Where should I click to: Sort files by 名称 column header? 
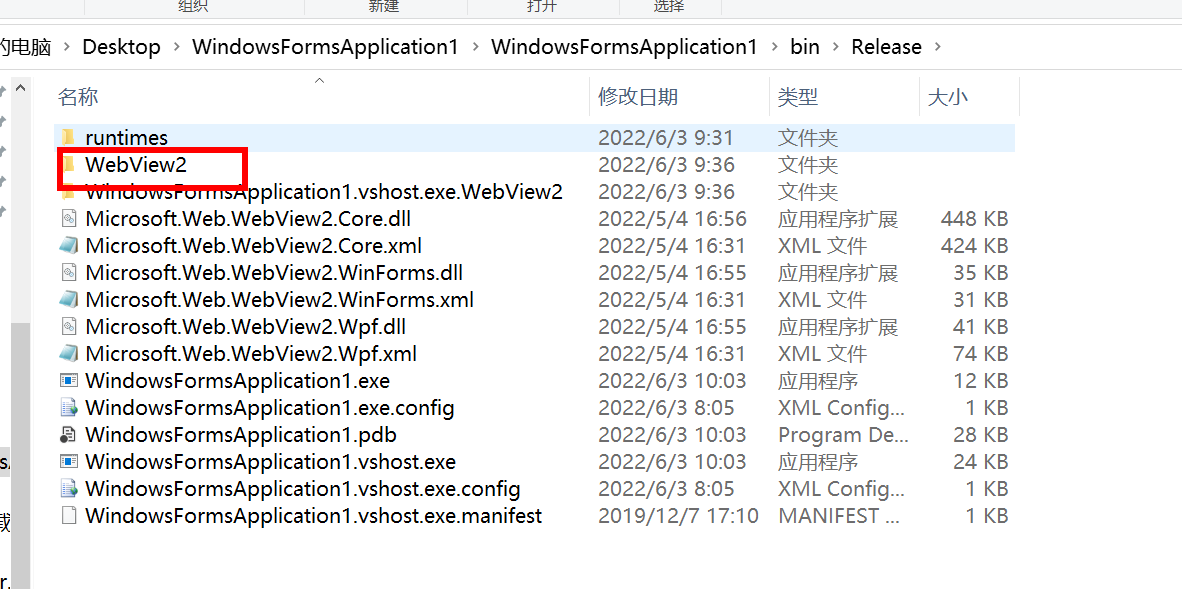tap(78, 97)
